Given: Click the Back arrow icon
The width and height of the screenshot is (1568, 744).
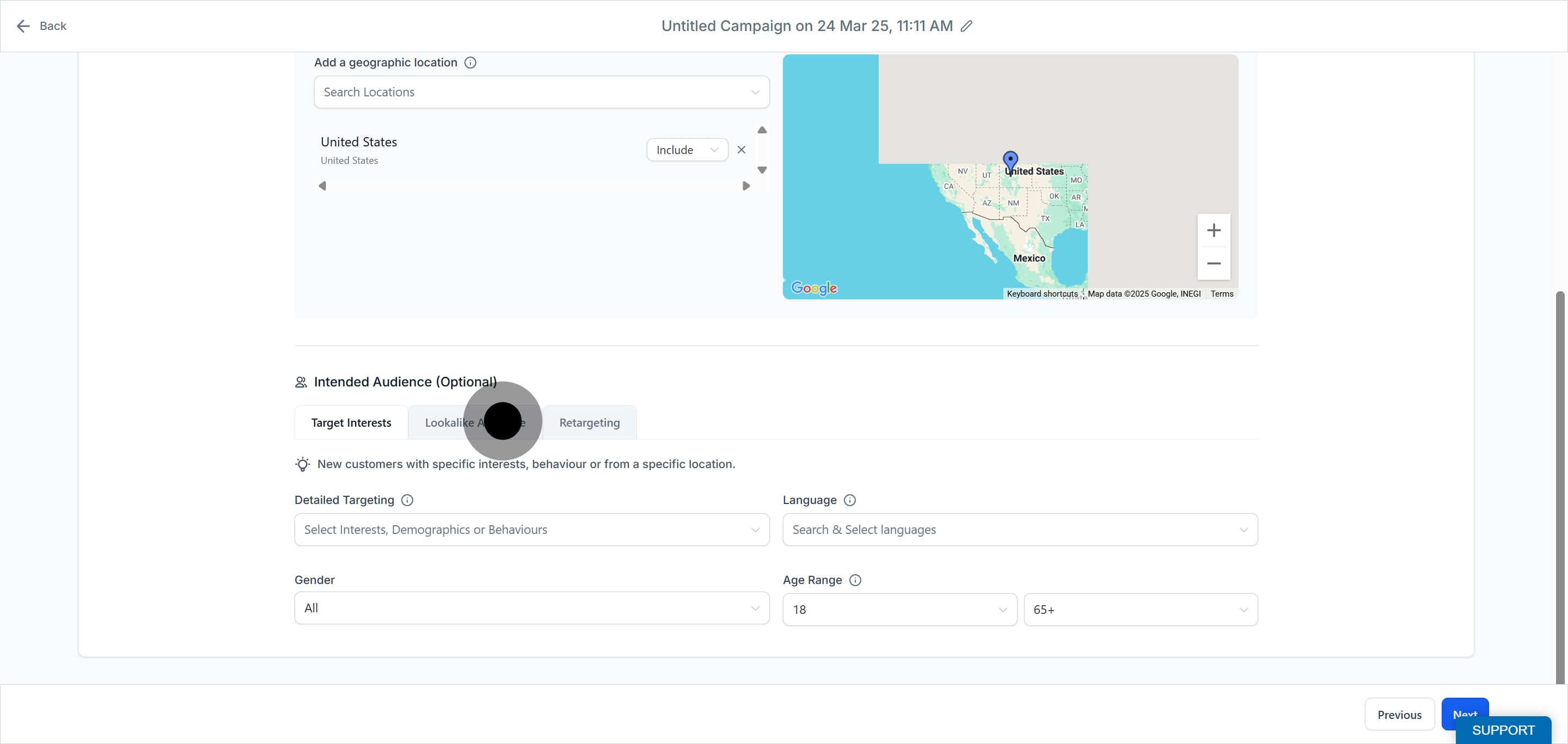Looking at the screenshot, I should 22,26.
